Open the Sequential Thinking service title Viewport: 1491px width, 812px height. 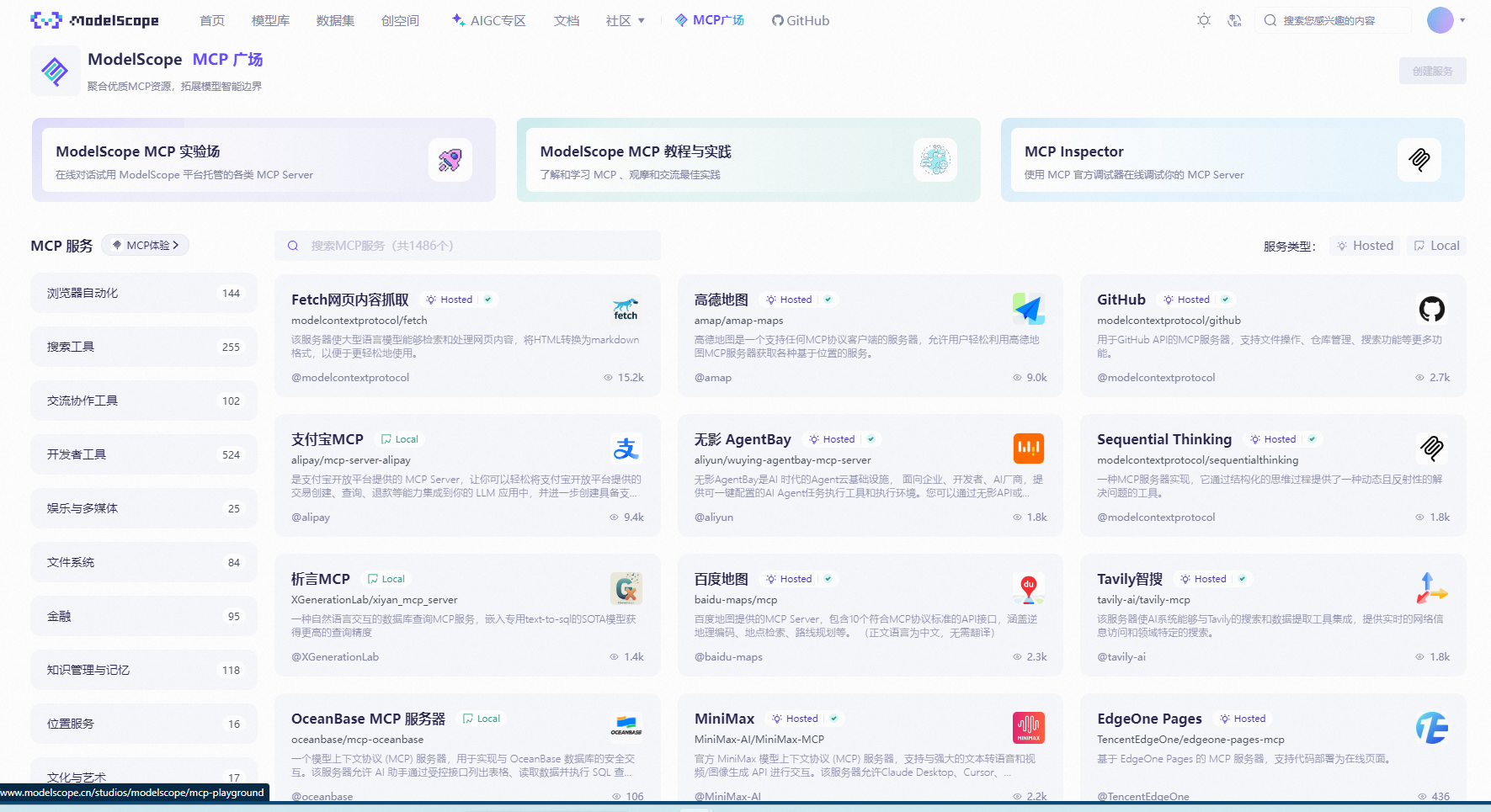[x=1164, y=439]
